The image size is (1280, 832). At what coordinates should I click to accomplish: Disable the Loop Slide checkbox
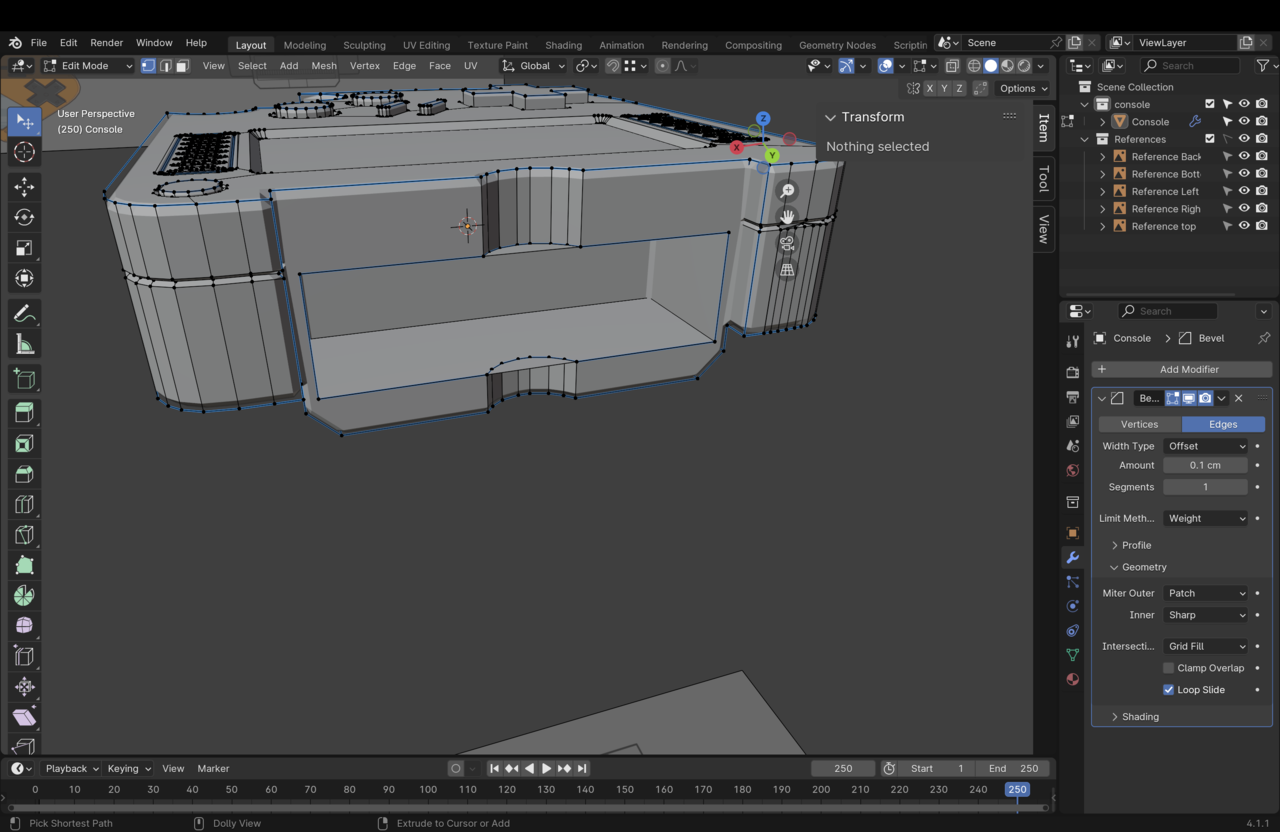pos(1168,690)
